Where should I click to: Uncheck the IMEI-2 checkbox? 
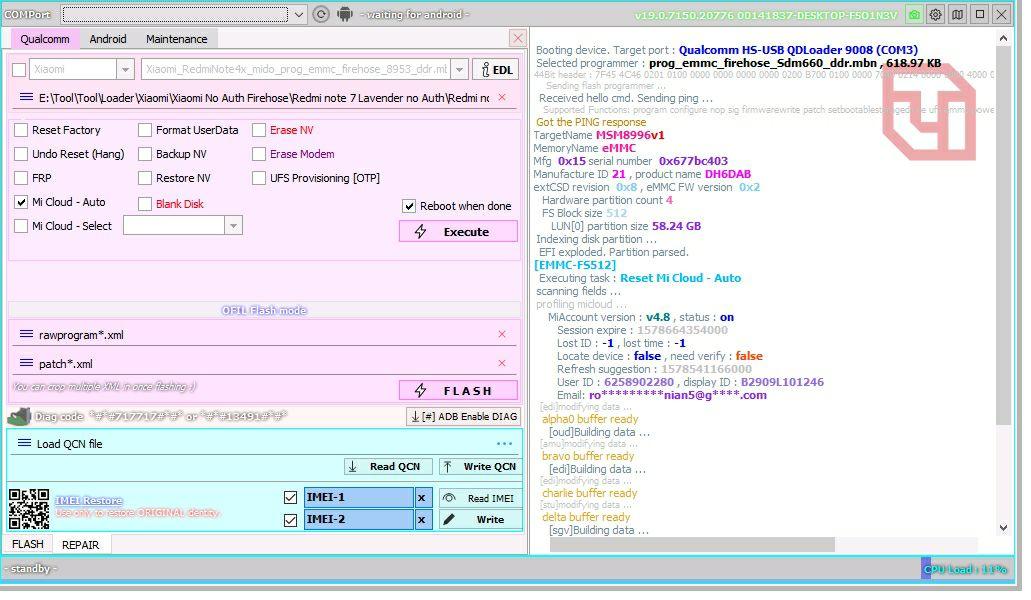pyautogui.click(x=290, y=520)
